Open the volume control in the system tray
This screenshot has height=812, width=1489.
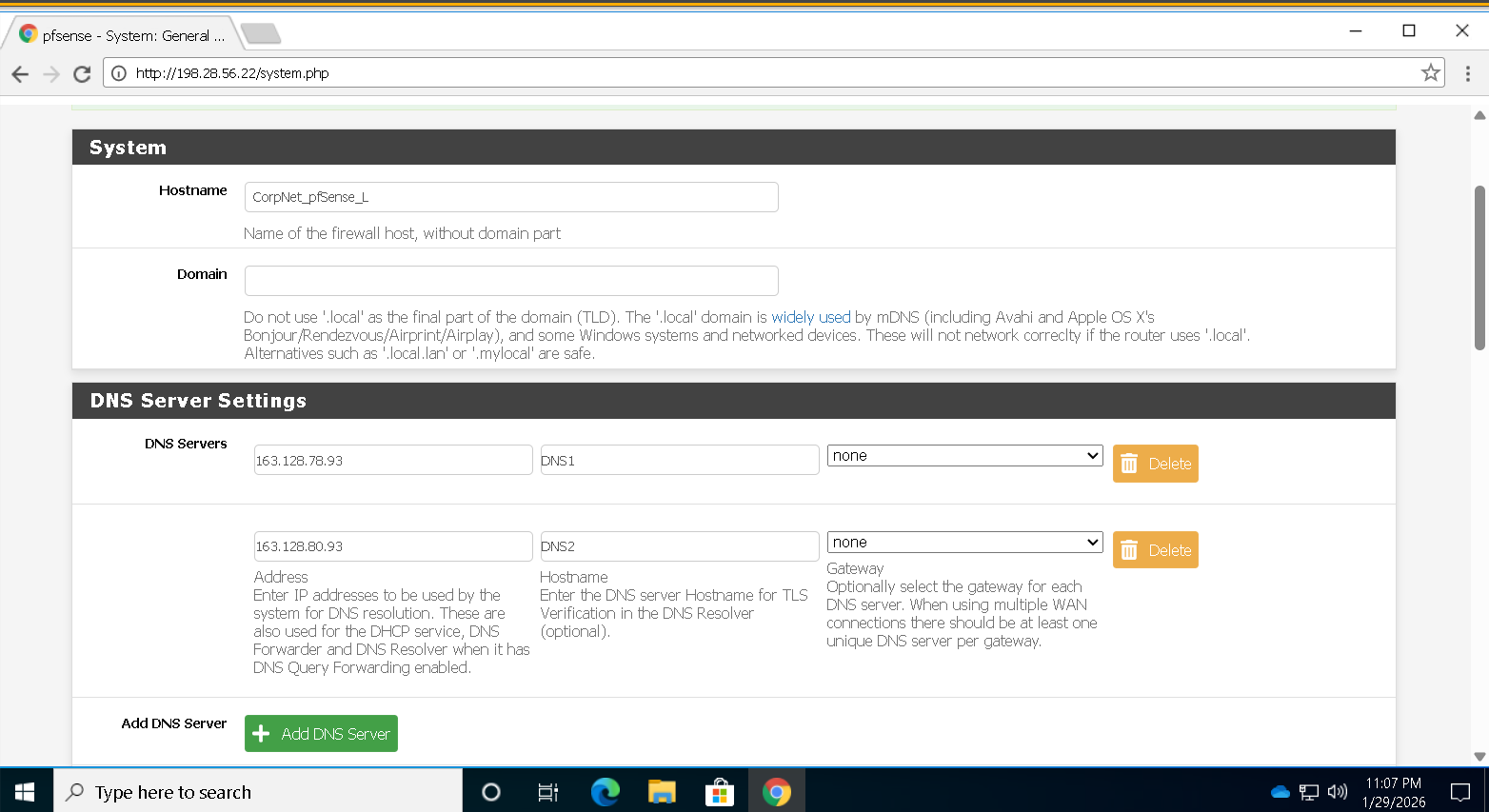pyautogui.click(x=1338, y=791)
